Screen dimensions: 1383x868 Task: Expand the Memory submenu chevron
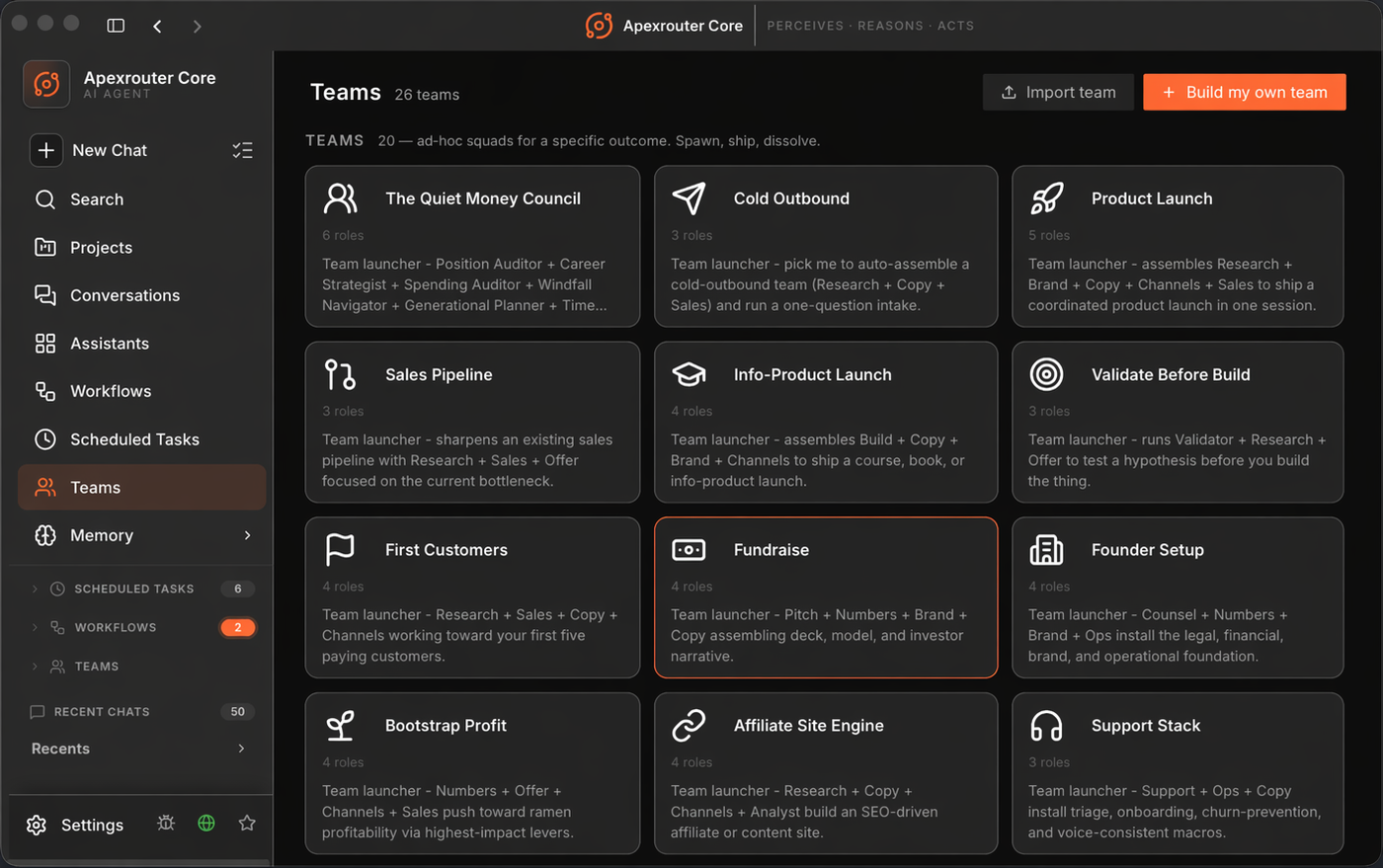click(247, 535)
